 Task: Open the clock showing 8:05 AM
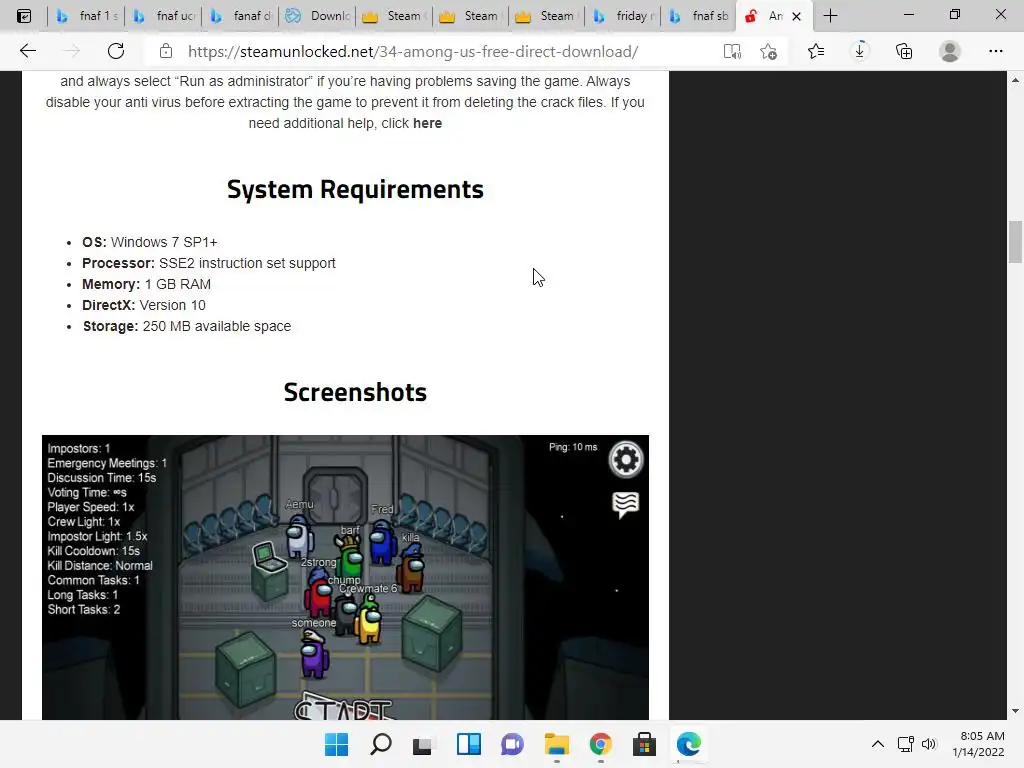tap(978, 744)
